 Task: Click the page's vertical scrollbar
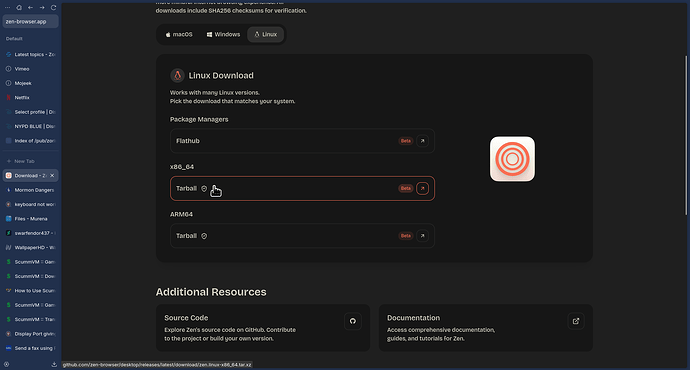coord(686,136)
